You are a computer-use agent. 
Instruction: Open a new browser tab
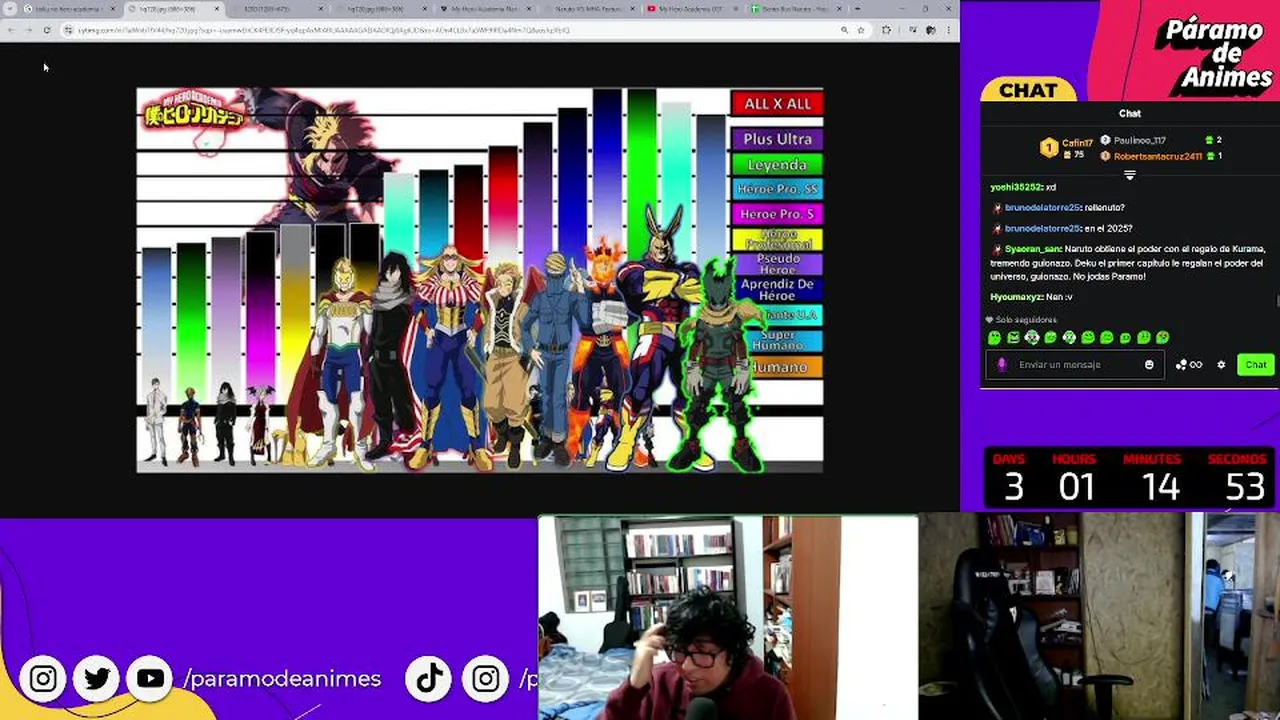857,9
